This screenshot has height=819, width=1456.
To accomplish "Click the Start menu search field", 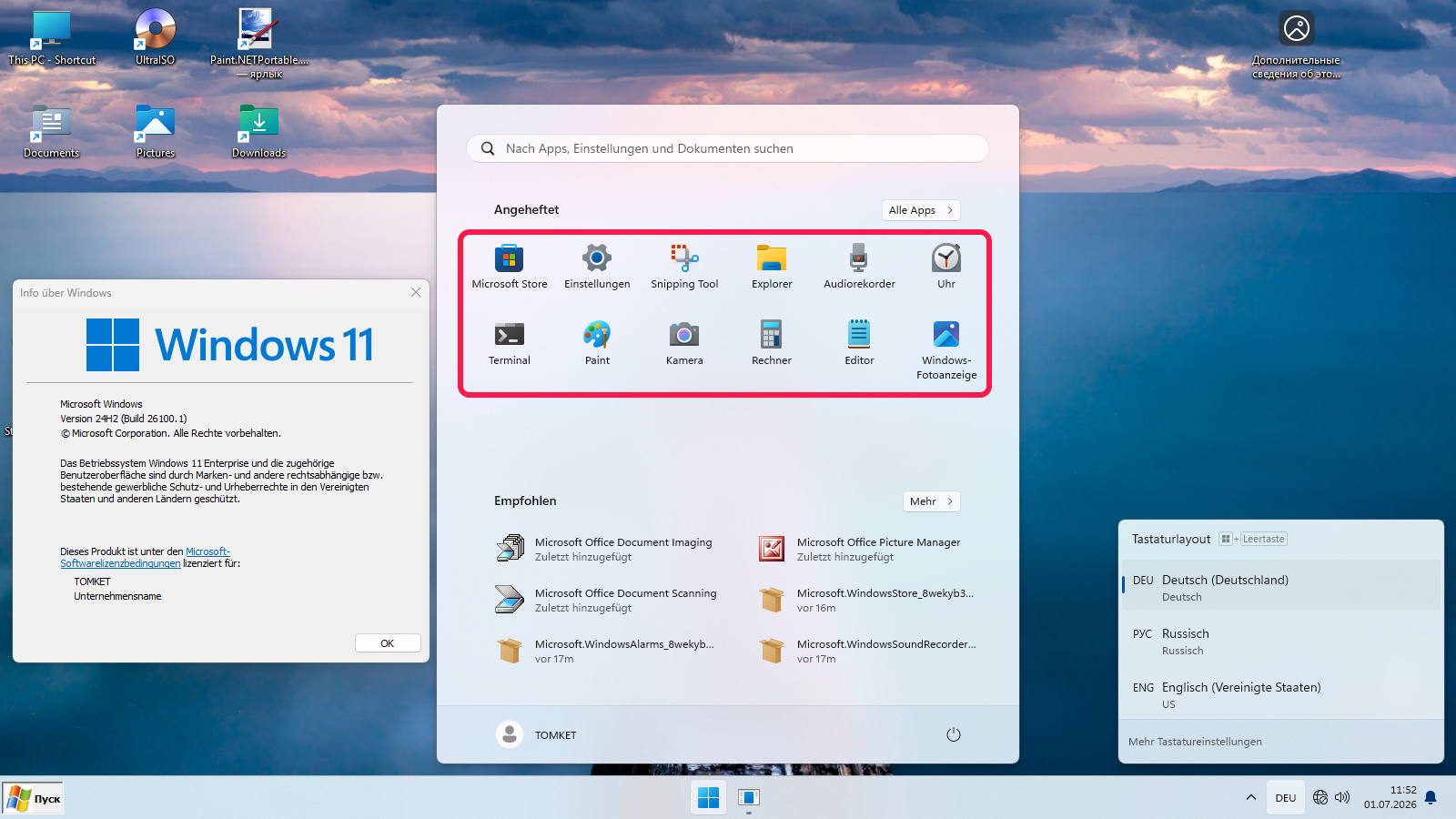I will click(727, 148).
